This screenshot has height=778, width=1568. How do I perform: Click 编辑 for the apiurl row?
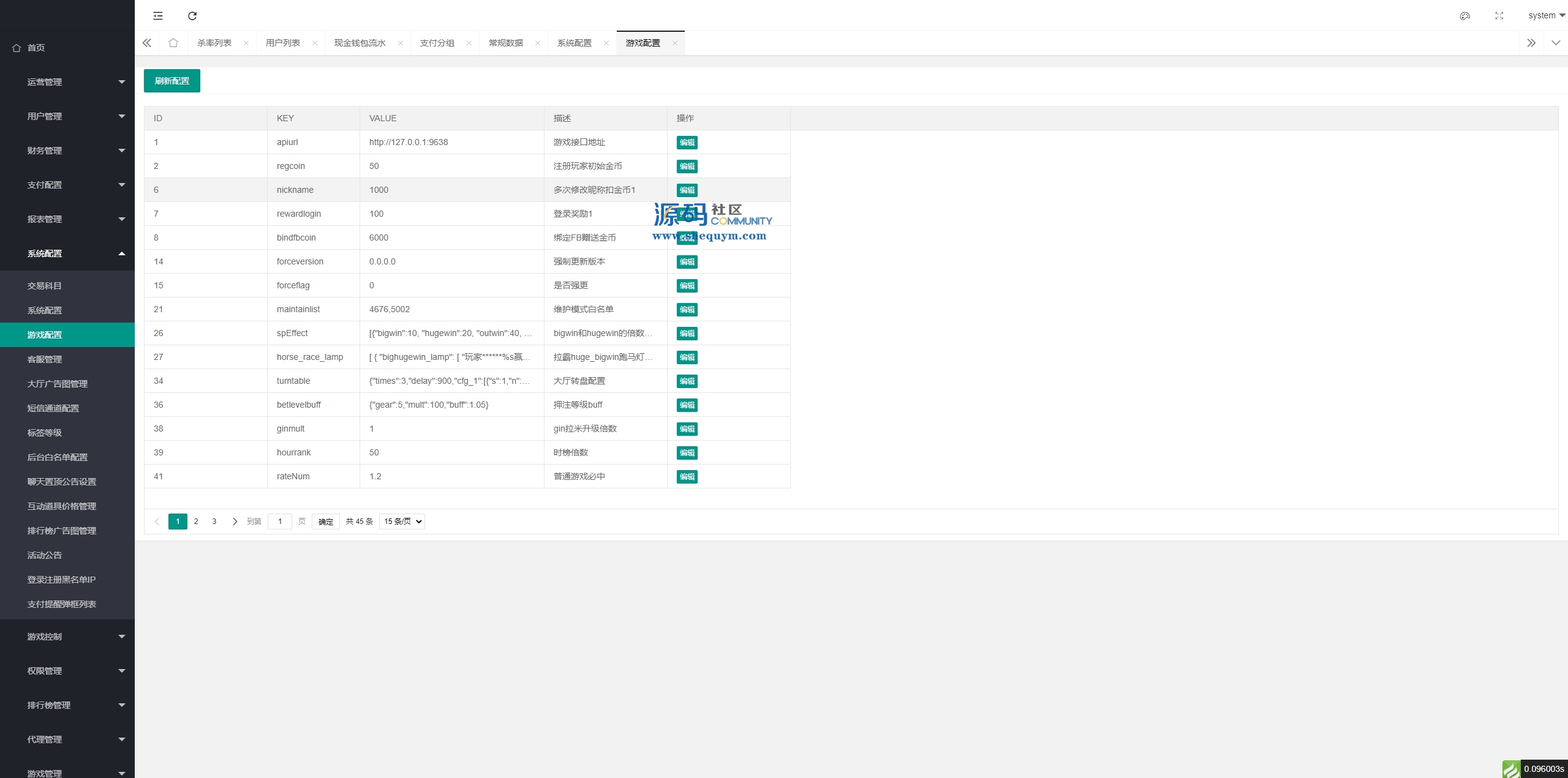click(687, 143)
